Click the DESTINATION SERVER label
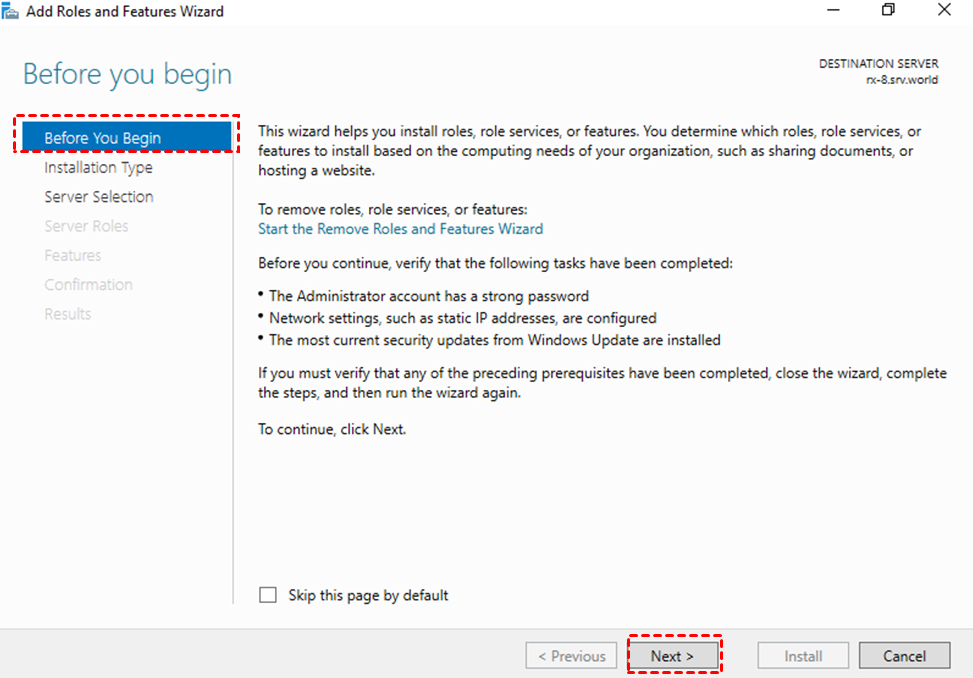 click(879, 63)
